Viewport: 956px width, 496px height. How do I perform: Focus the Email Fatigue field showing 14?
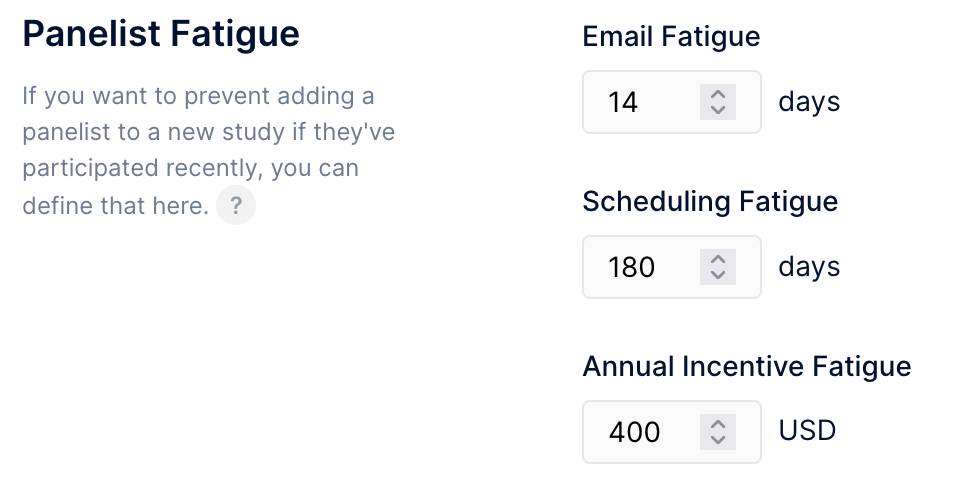coord(672,102)
